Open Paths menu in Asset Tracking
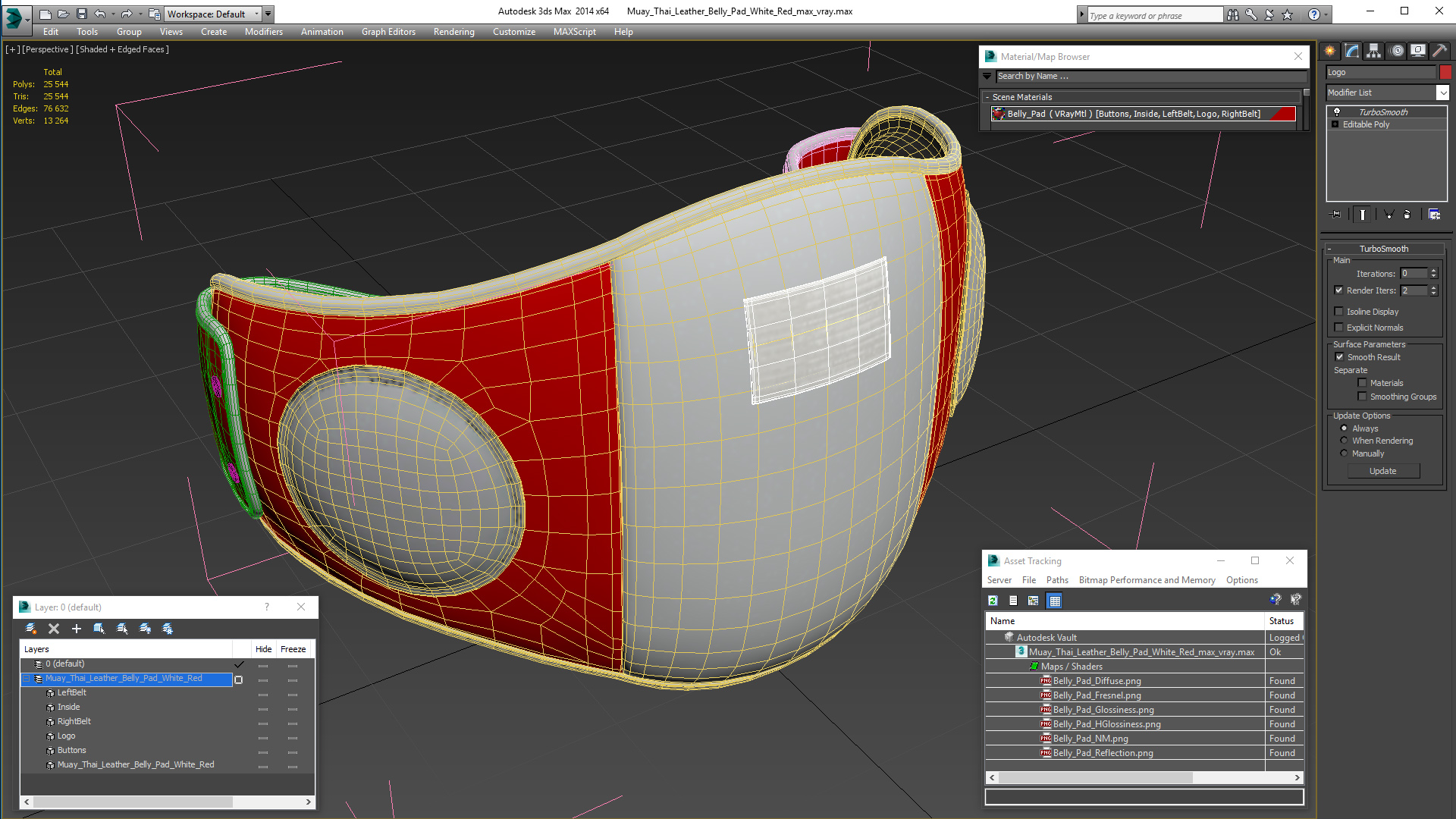 [x=1057, y=580]
